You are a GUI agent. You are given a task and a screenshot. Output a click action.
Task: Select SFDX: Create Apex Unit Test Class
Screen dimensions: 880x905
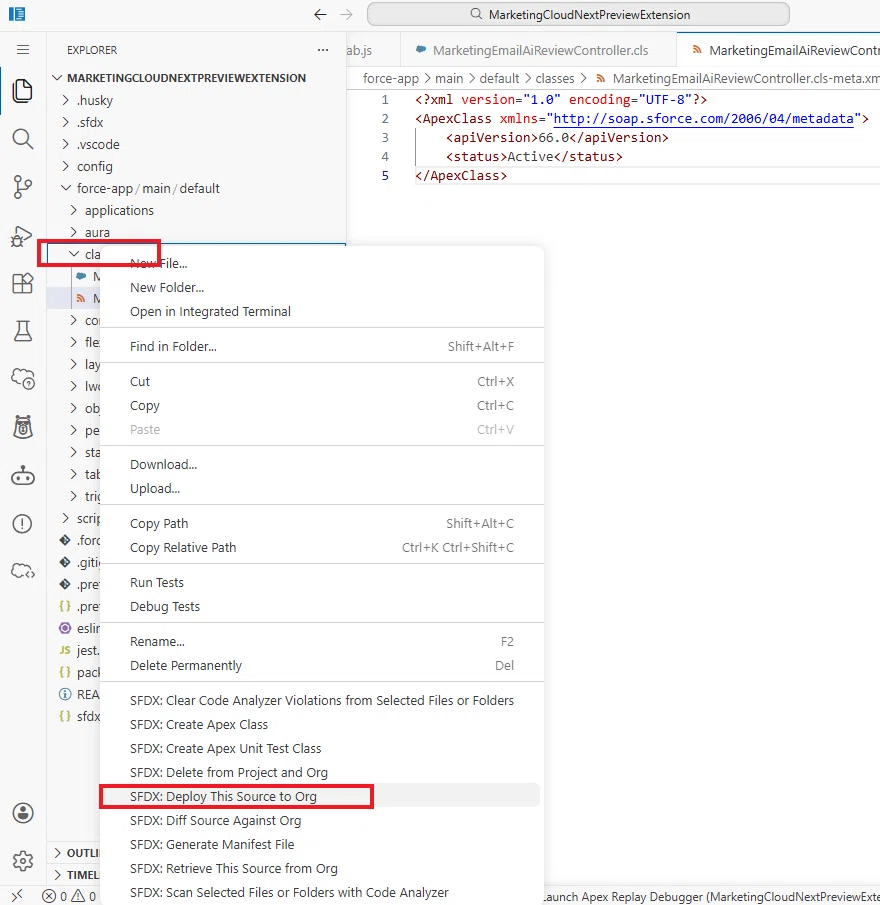coord(322,749)
